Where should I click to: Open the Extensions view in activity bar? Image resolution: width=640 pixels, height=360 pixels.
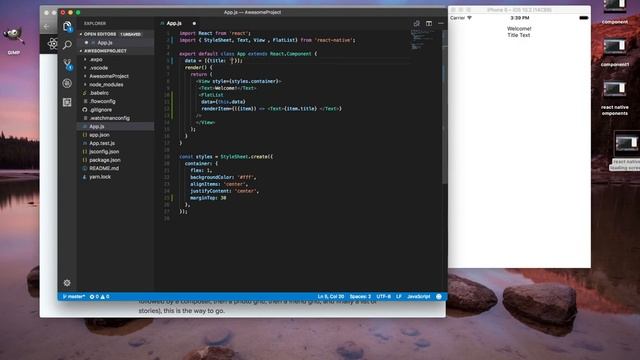point(67,102)
